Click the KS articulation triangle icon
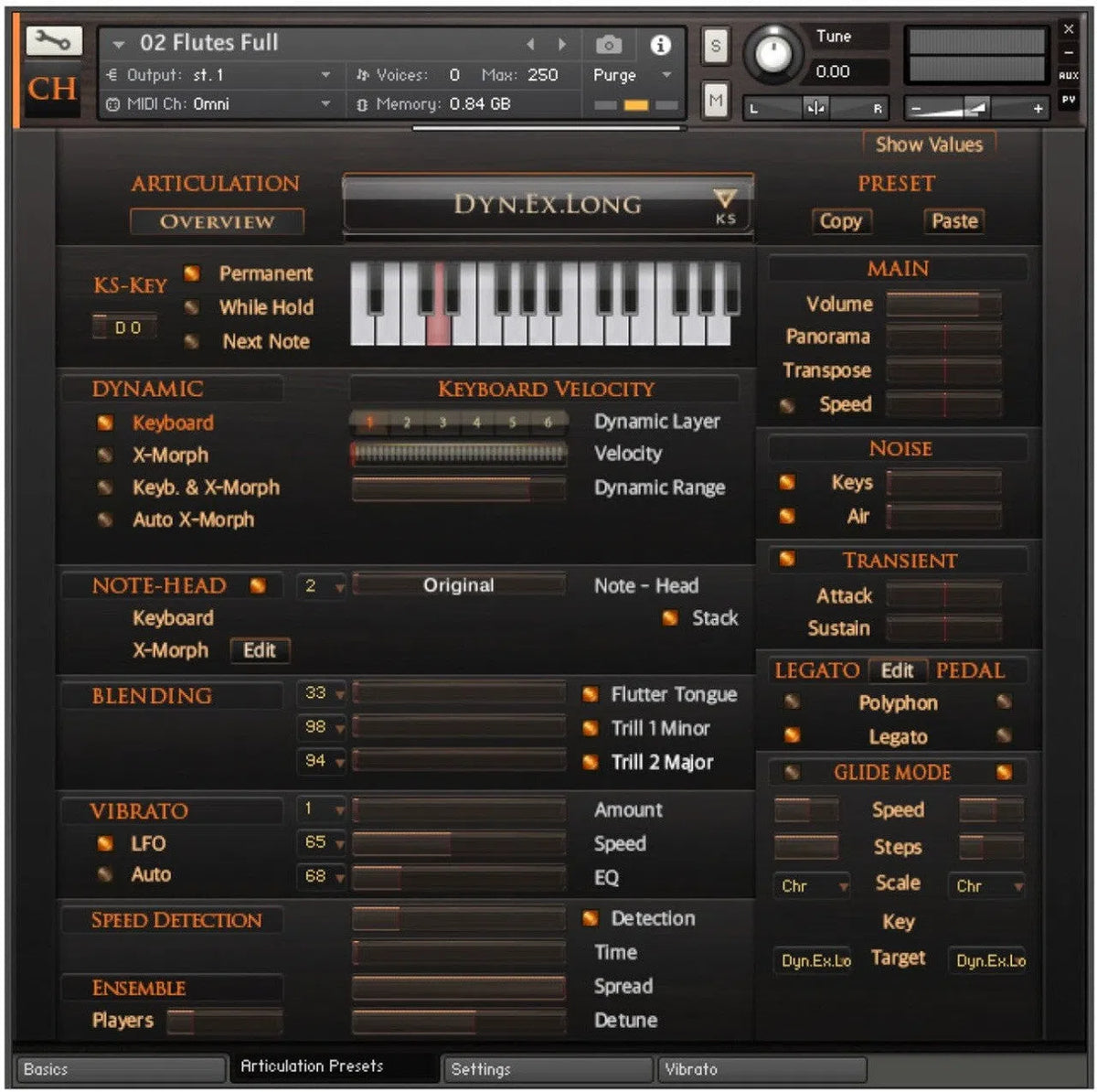Screen dimensions: 1097x1092 coord(724,199)
